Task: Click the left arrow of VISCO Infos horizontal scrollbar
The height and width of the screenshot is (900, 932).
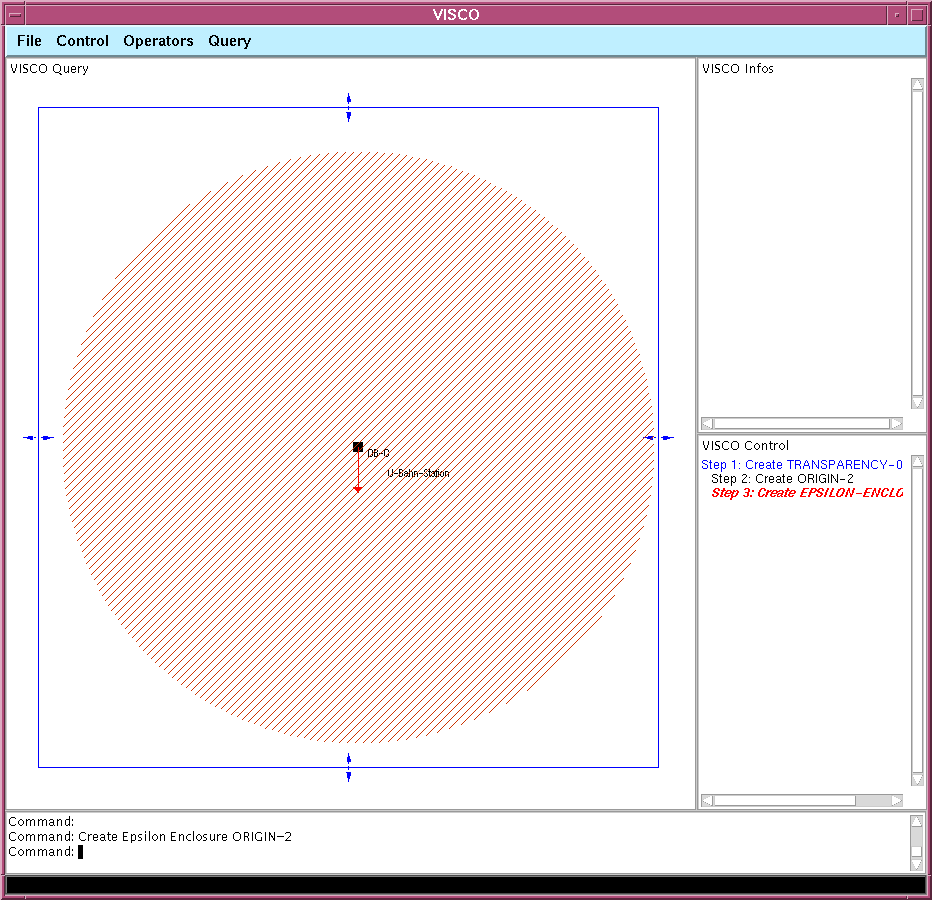Action: (x=707, y=424)
